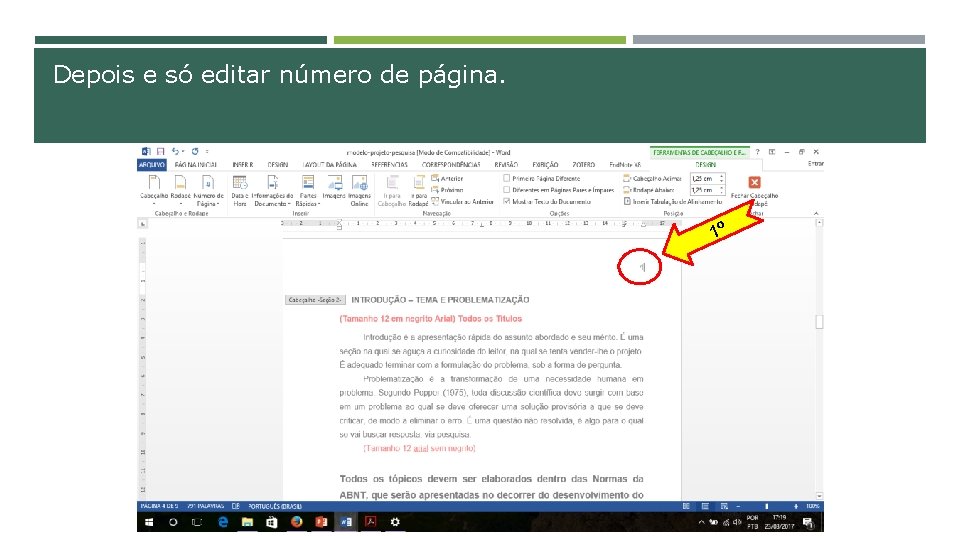Click the zoom slider handle
The width and height of the screenshot is (960, 540).
click(766, 506)
